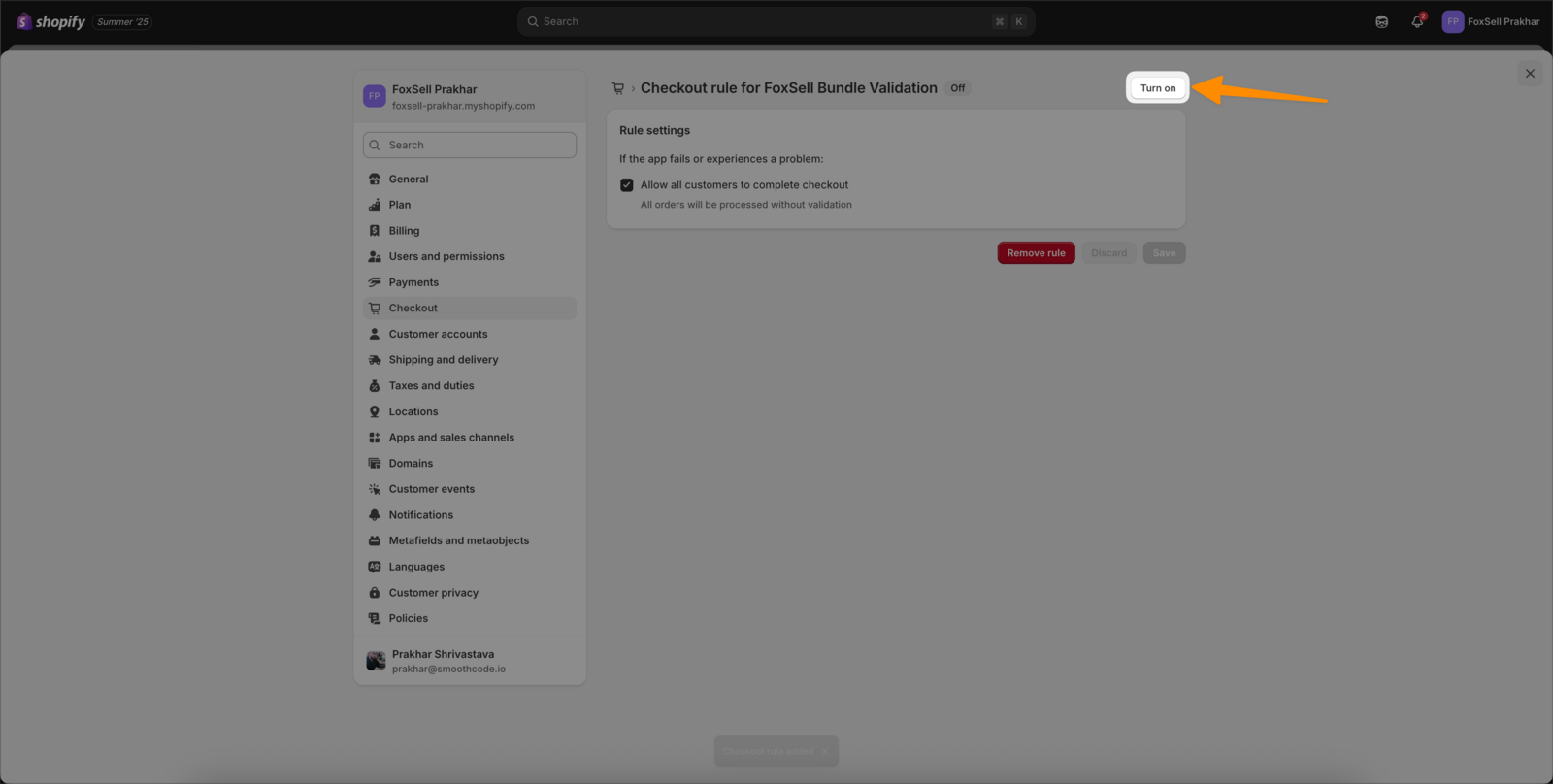Click the Apps and sales channels icon
This screenshot has height=784, width=1553.
(x=375, y=438)
